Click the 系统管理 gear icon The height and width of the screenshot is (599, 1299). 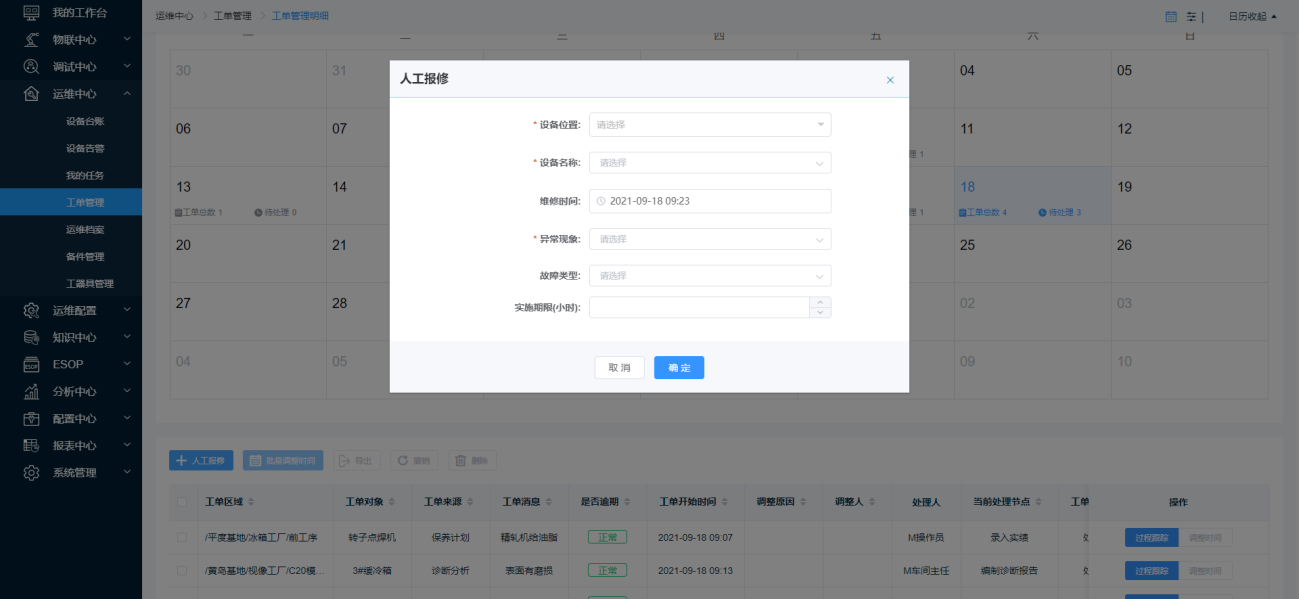pos(32,472)
